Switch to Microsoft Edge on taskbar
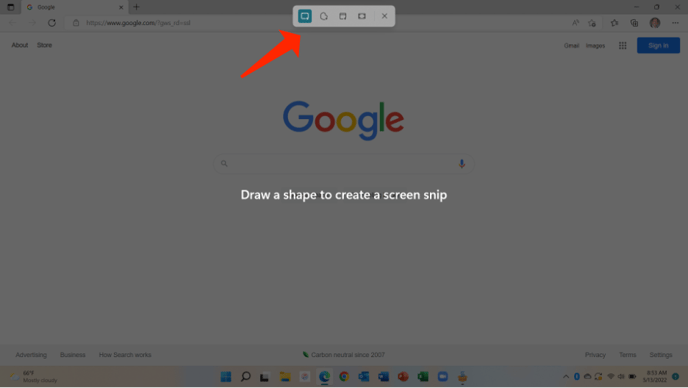 click(x=324, y=377)
